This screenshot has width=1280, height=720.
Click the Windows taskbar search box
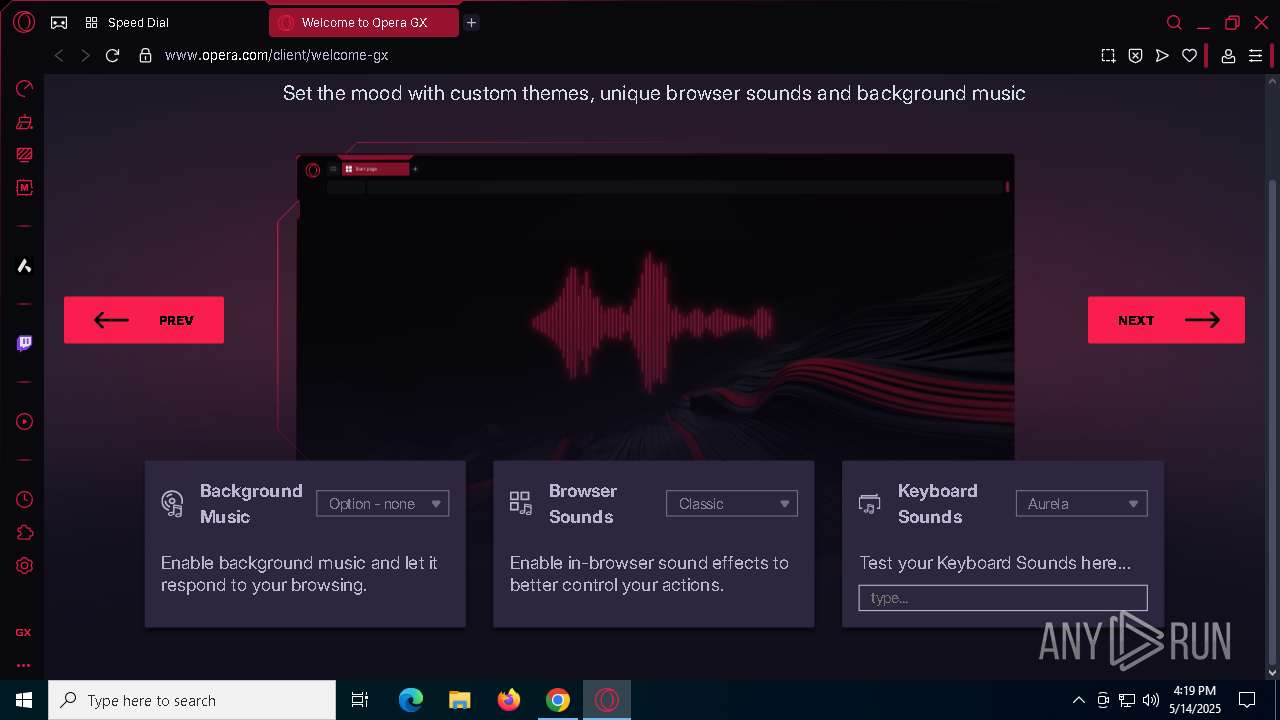point(192,700)
